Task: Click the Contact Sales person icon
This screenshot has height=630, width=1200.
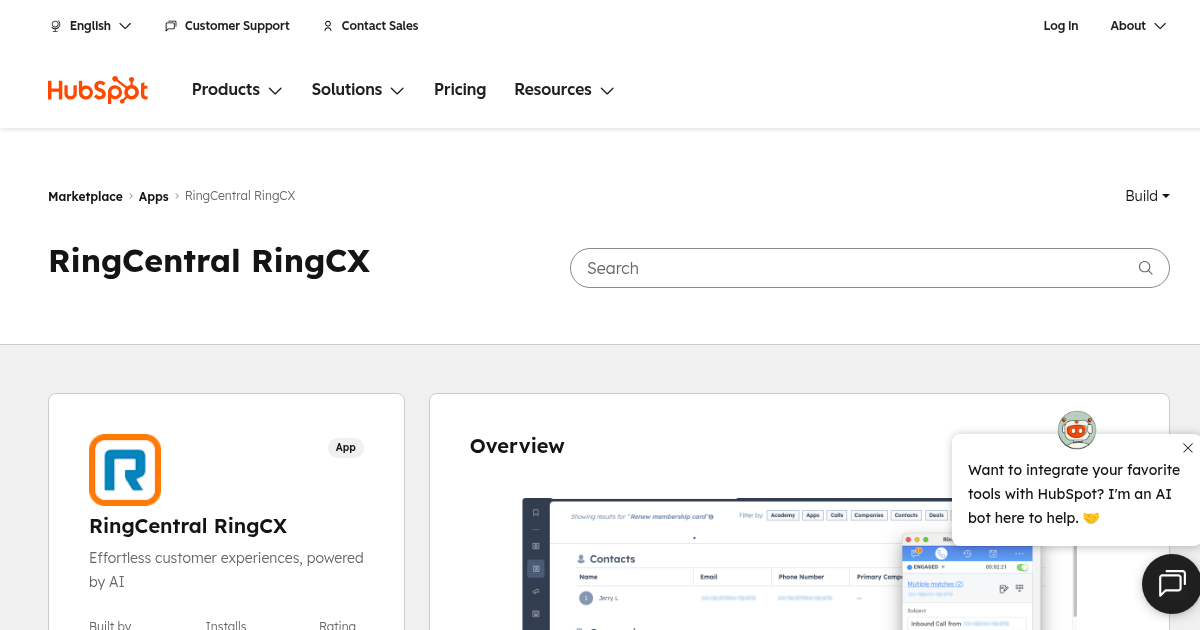Action: (x=328, y=26)
